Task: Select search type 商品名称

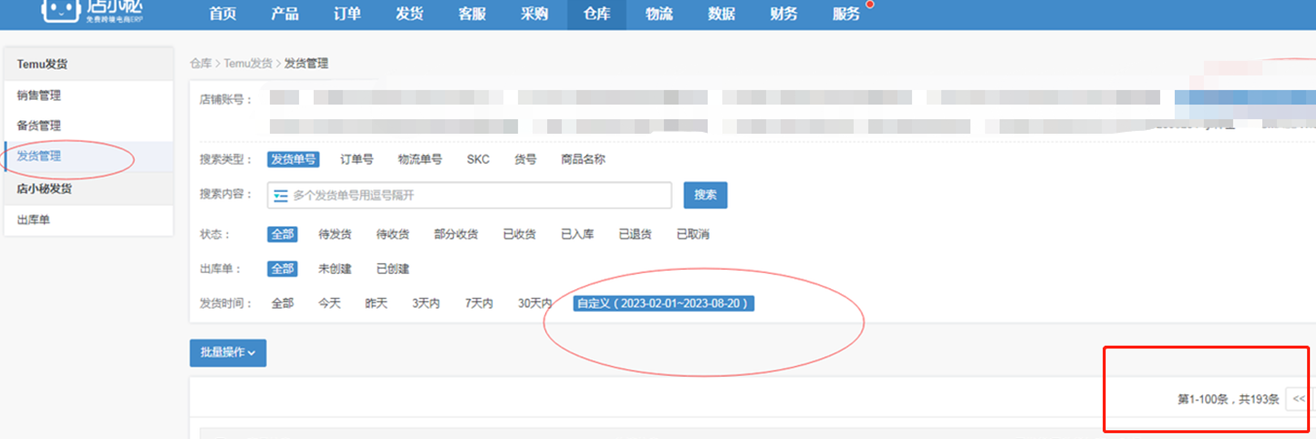Action: pos(583,159)
